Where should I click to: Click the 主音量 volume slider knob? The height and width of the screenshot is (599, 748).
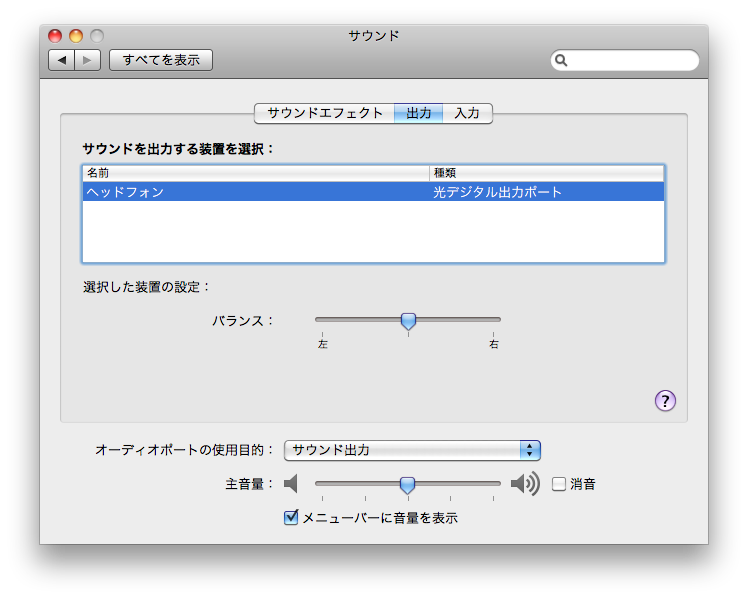(x=407, y=485)
